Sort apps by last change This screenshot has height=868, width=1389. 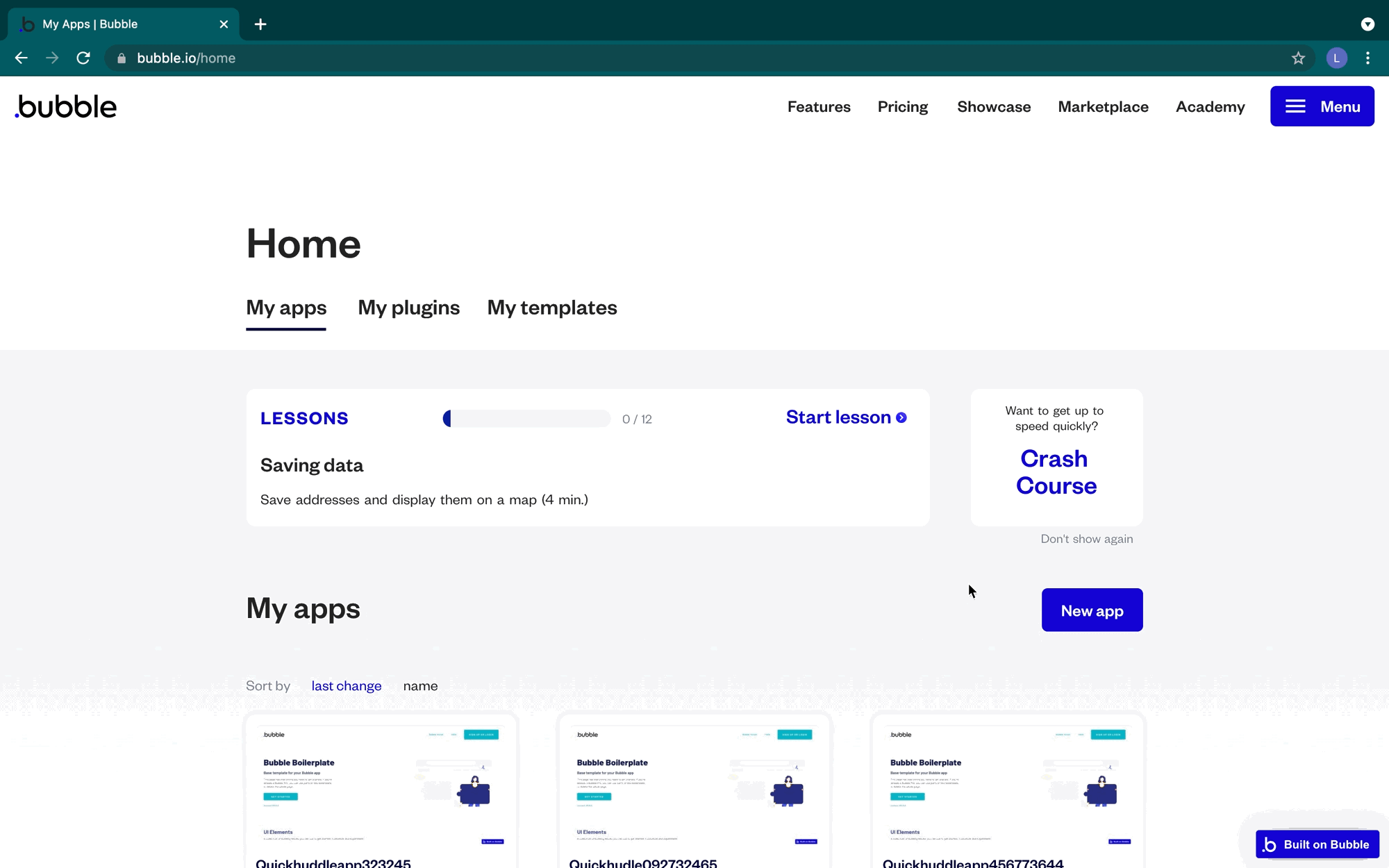(346, 686)
